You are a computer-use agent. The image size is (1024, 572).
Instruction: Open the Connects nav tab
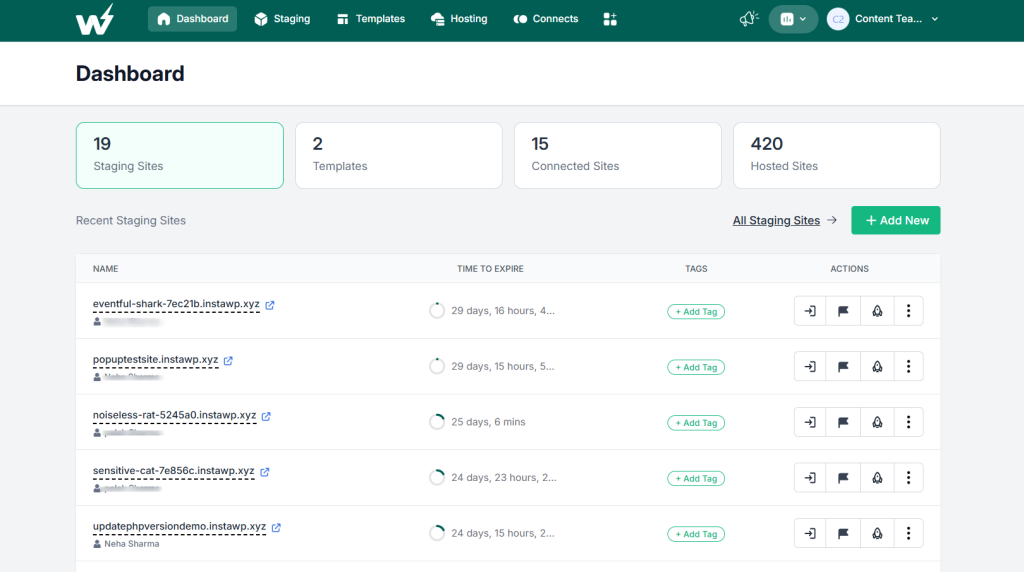tap(545, 19)
